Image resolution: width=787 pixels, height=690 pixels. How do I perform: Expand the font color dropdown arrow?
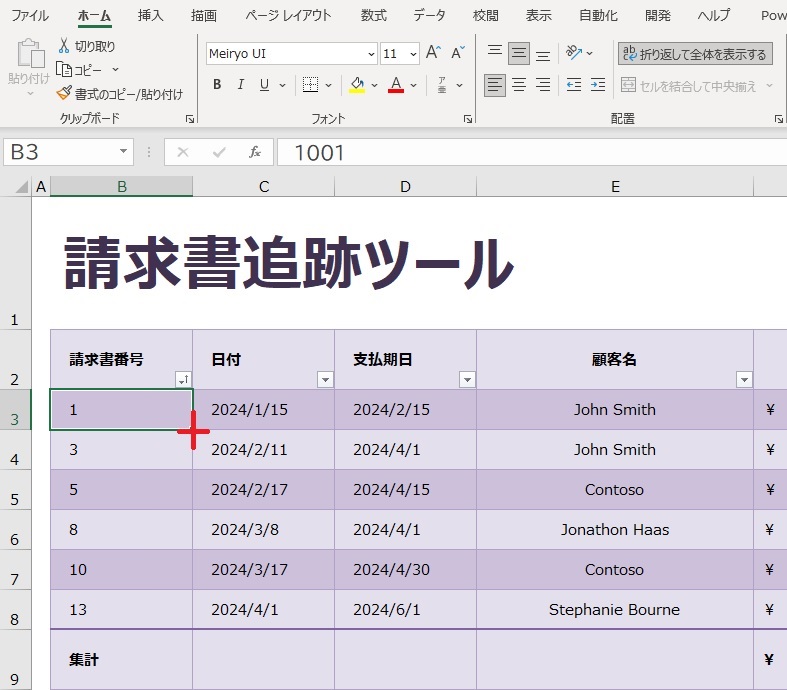tap(414, 85)
